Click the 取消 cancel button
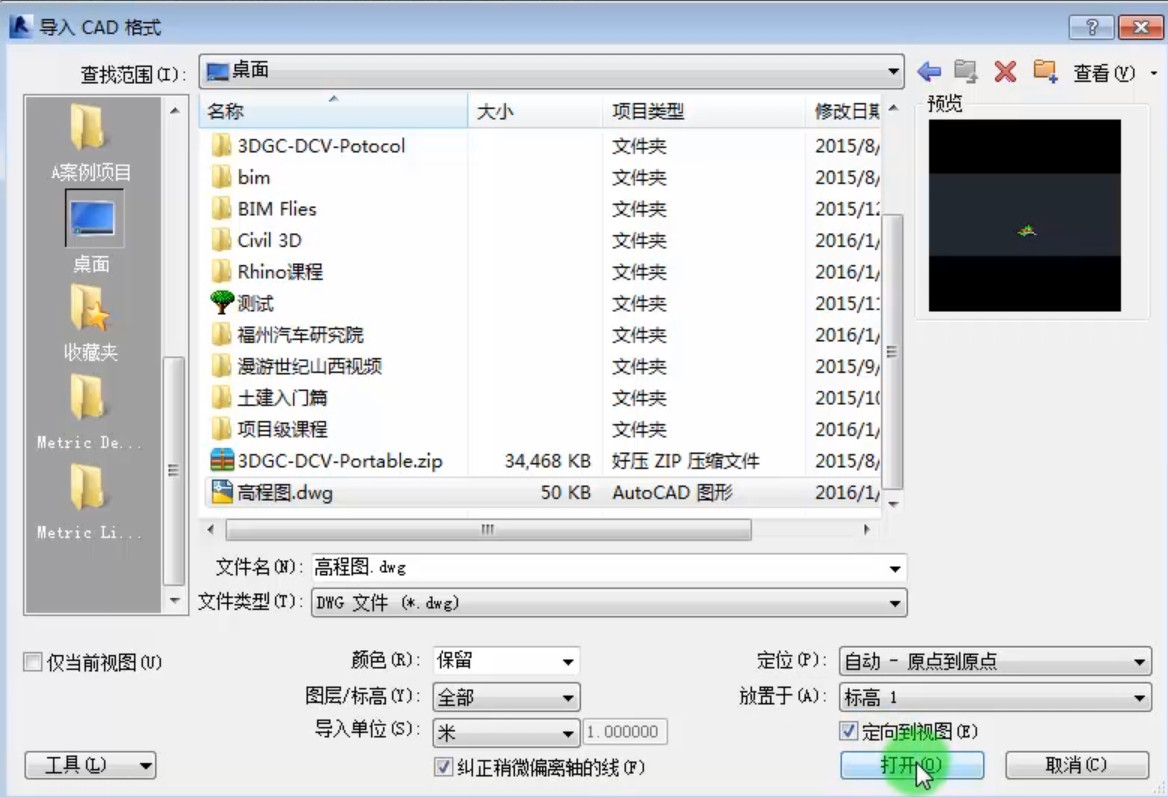The width and height of the screenshot is (1168, 797). [x=1076, y=765]
